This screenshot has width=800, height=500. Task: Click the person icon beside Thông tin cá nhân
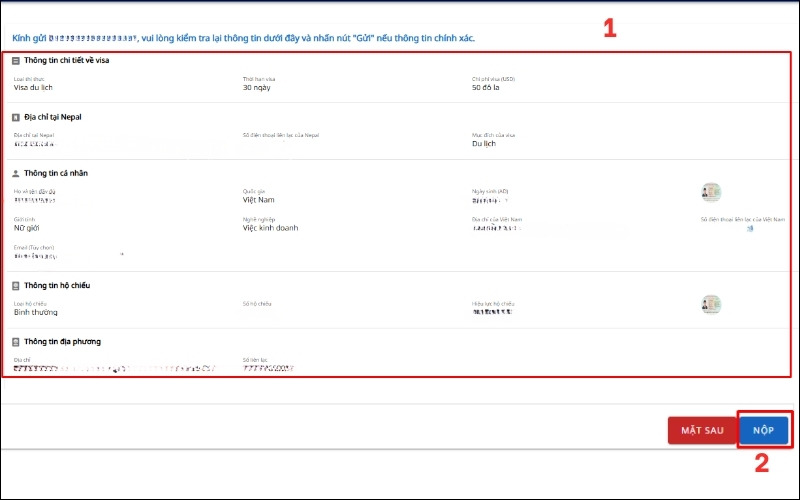pos(16,173)
